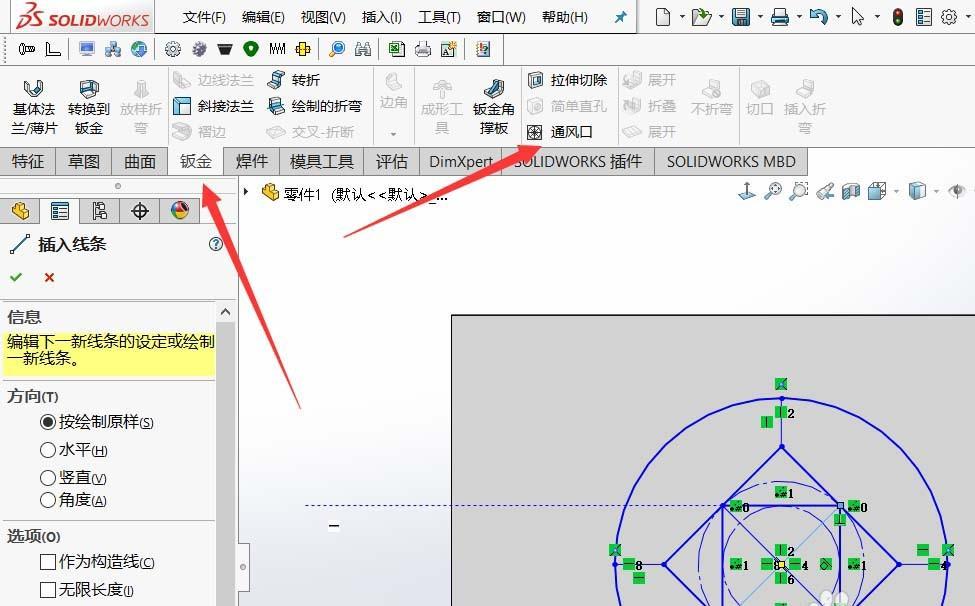Collapse the 选项 section in the panel

click(29, 537)
